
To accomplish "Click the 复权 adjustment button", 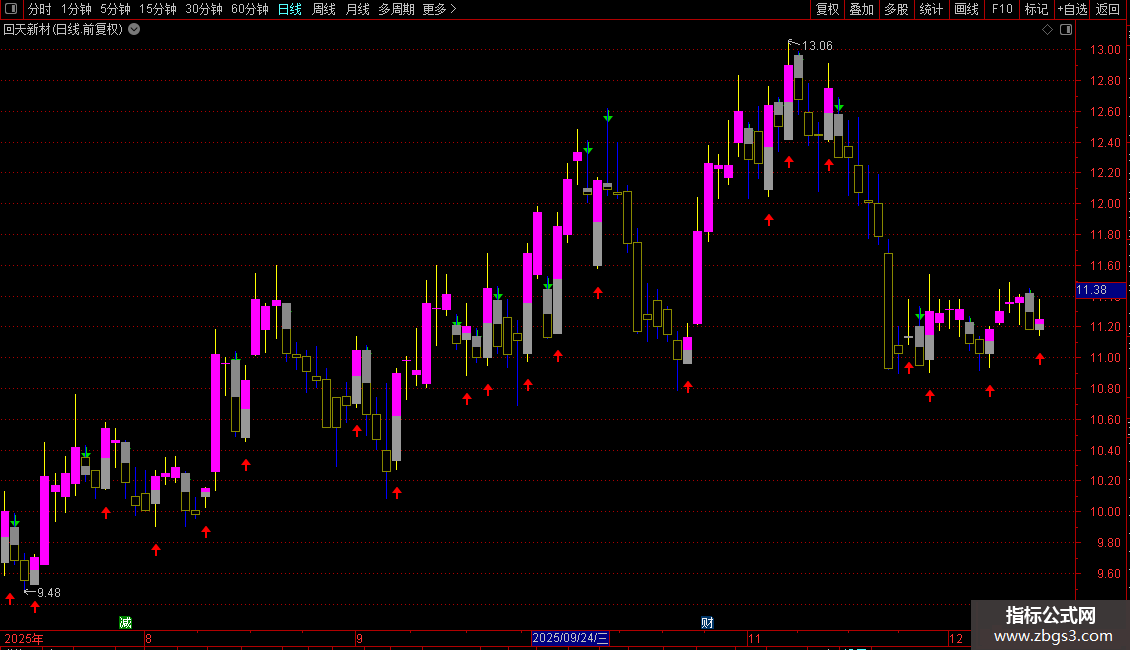I will tap(827, 9).
